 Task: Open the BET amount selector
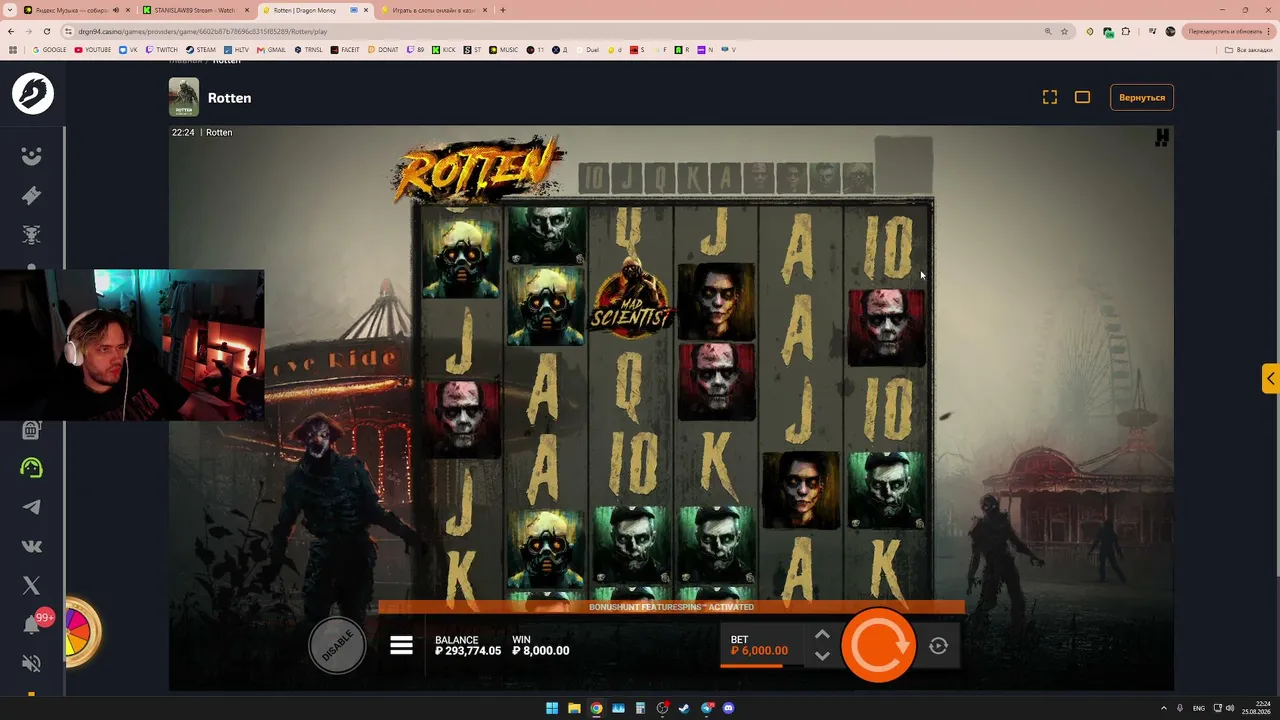(762, 645)
